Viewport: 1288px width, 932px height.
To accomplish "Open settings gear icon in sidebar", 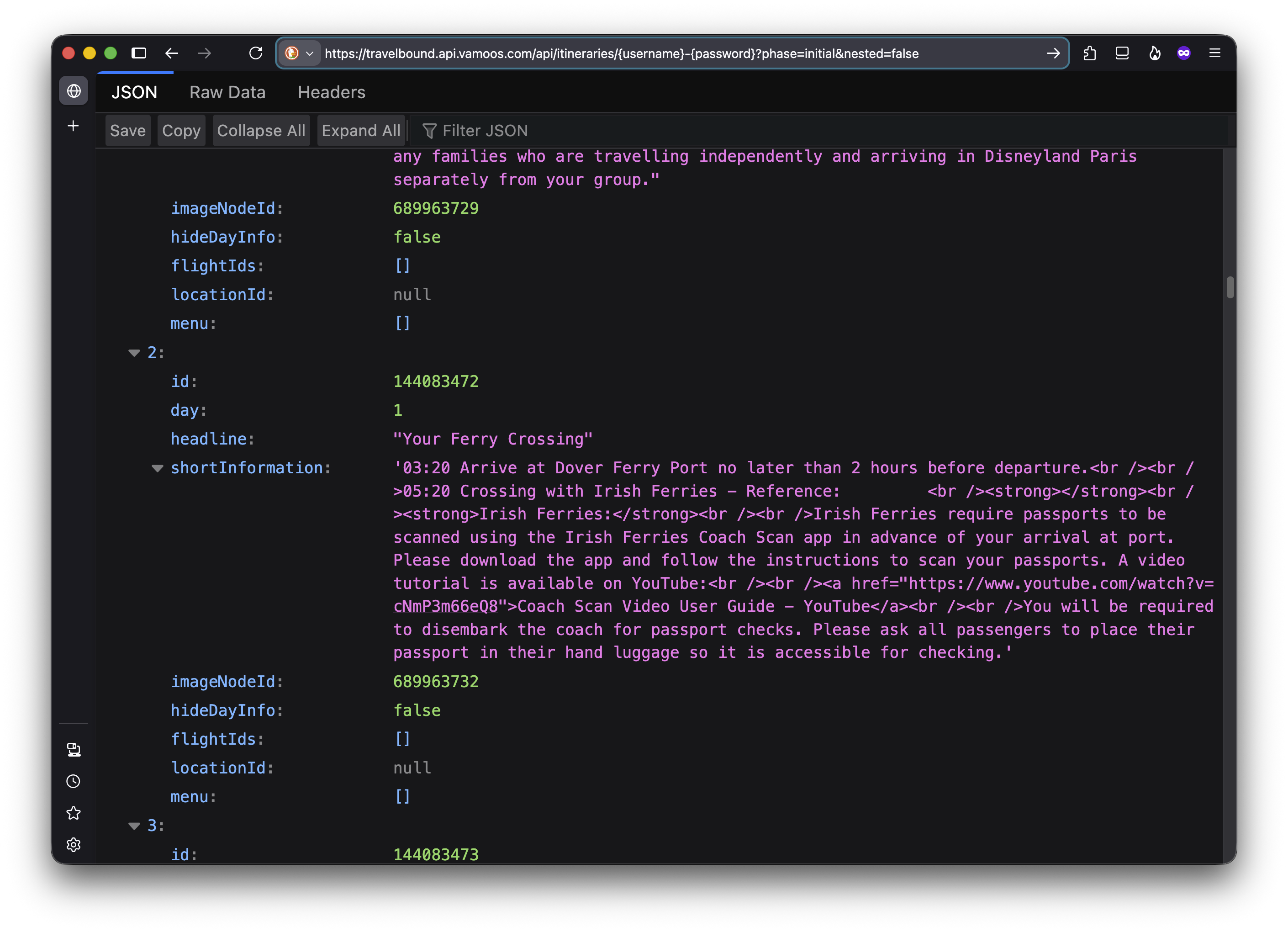I will (x=73, y=845).
